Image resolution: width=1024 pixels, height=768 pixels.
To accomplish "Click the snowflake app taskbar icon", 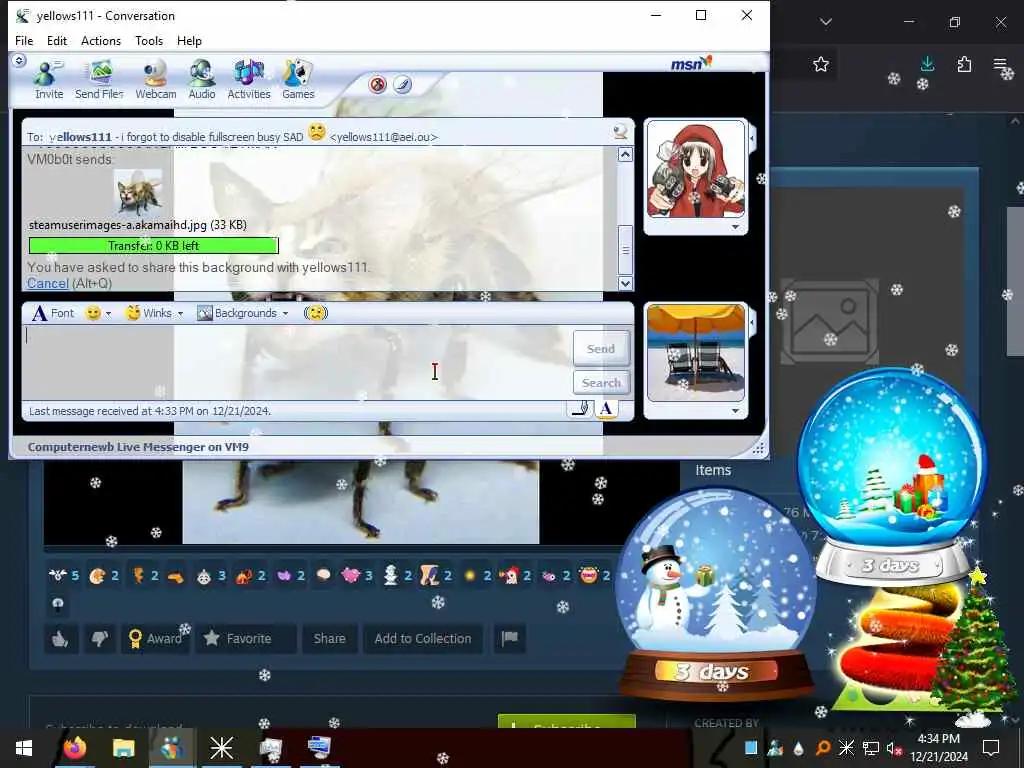I will click(x=221, y=748).
